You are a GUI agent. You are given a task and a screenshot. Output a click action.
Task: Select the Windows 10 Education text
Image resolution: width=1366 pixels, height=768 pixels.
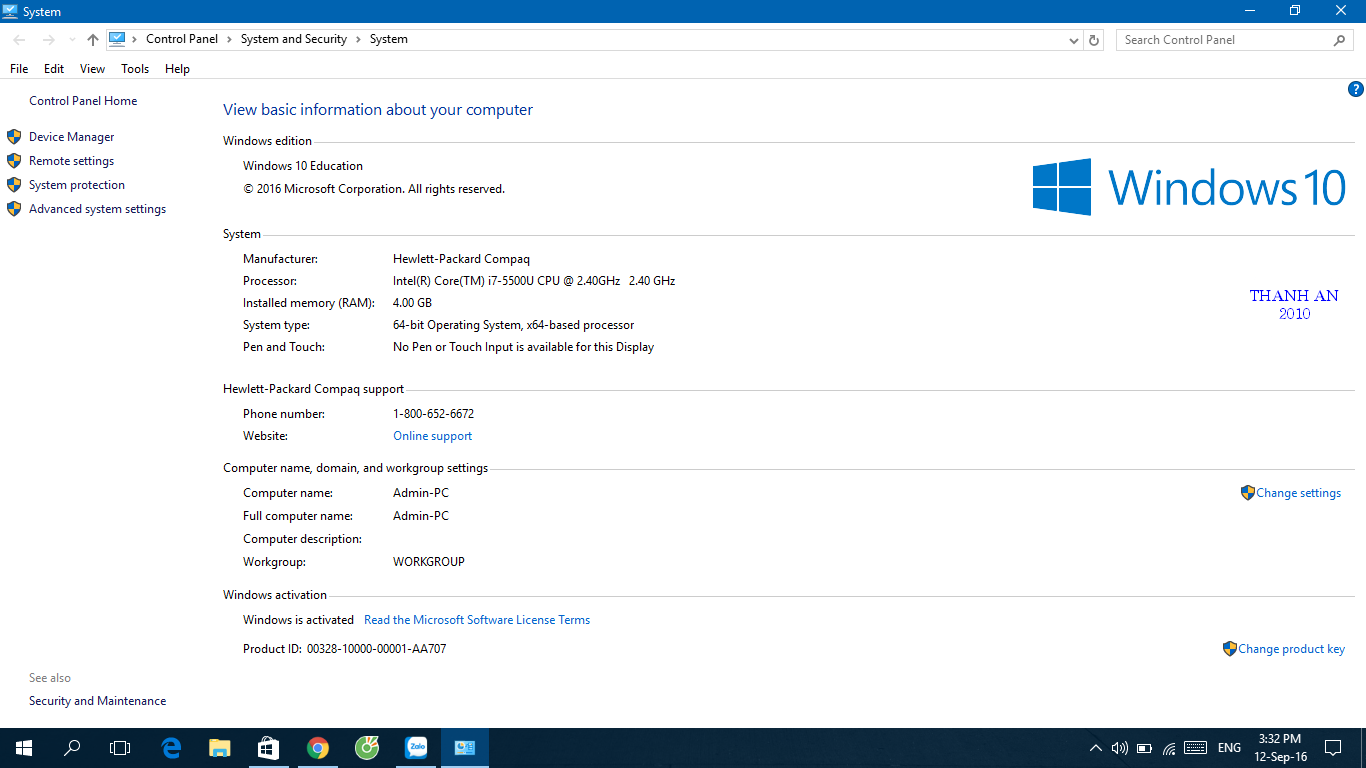(303, 166)
